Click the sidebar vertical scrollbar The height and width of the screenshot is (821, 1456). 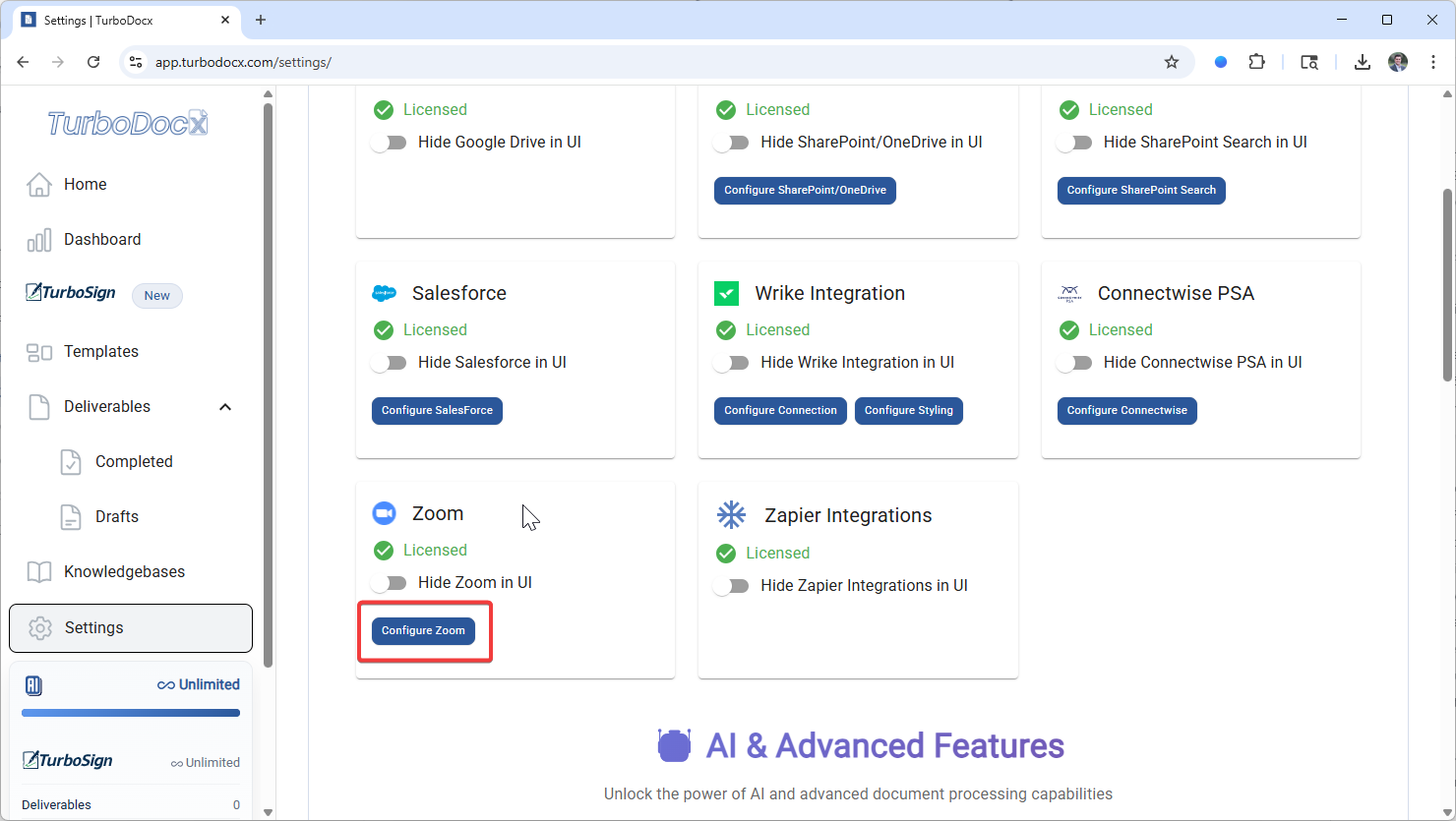(x=268, y=383)
